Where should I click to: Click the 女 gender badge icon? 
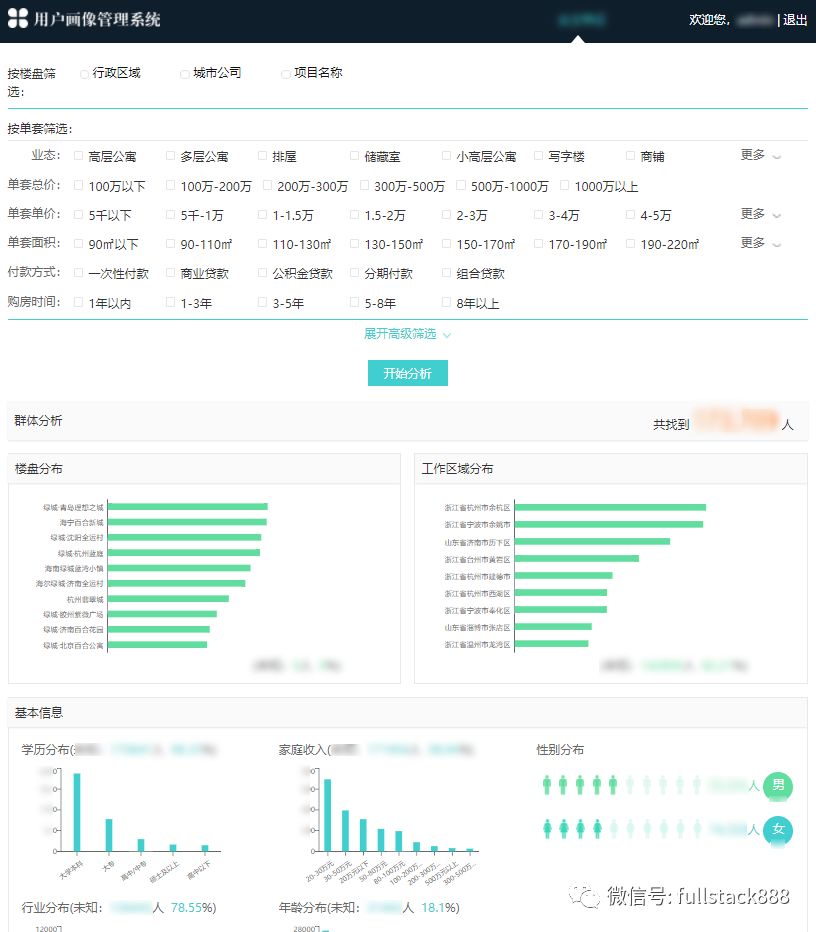[778, 830]
